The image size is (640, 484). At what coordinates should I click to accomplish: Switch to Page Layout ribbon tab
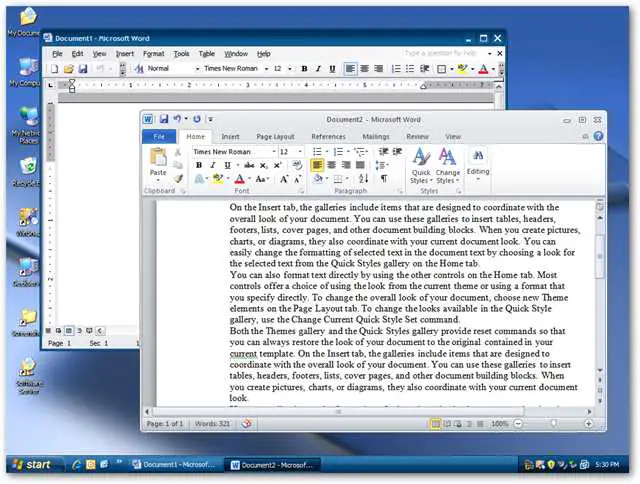(x=275, y=137)
